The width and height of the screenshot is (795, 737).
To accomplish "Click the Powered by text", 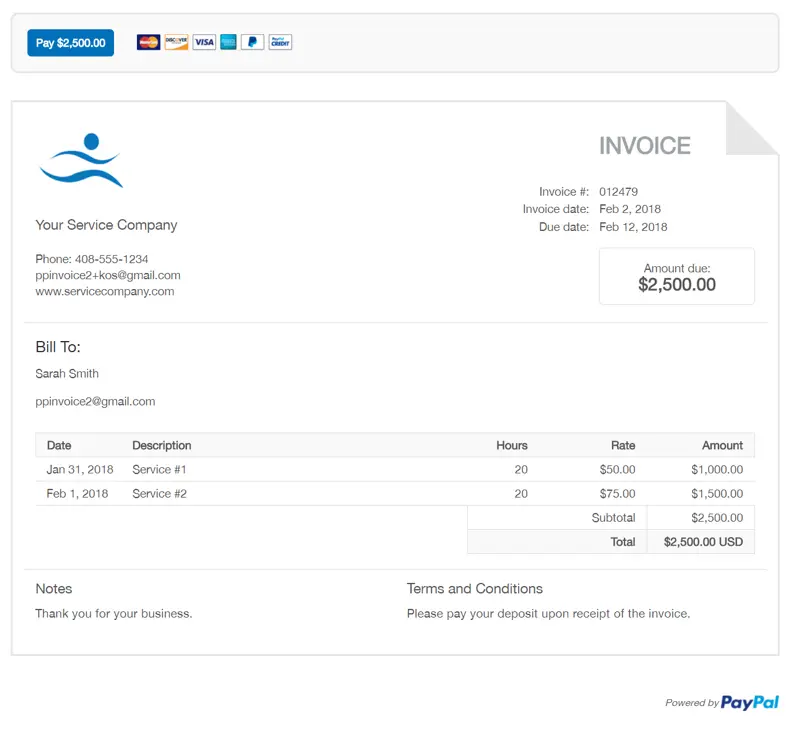I will click(x=692, y=703).
